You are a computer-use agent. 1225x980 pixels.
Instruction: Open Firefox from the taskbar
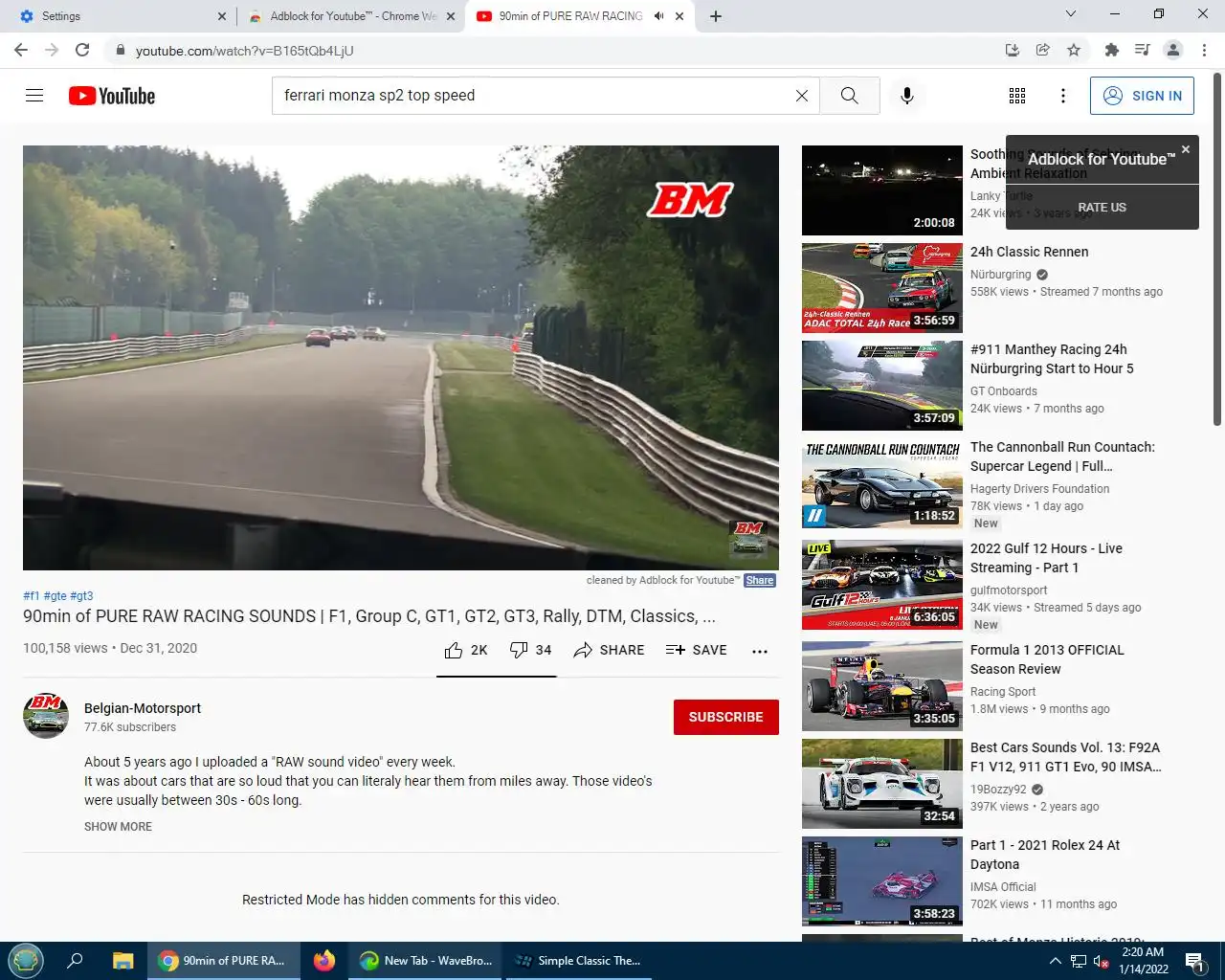[324, 961]
